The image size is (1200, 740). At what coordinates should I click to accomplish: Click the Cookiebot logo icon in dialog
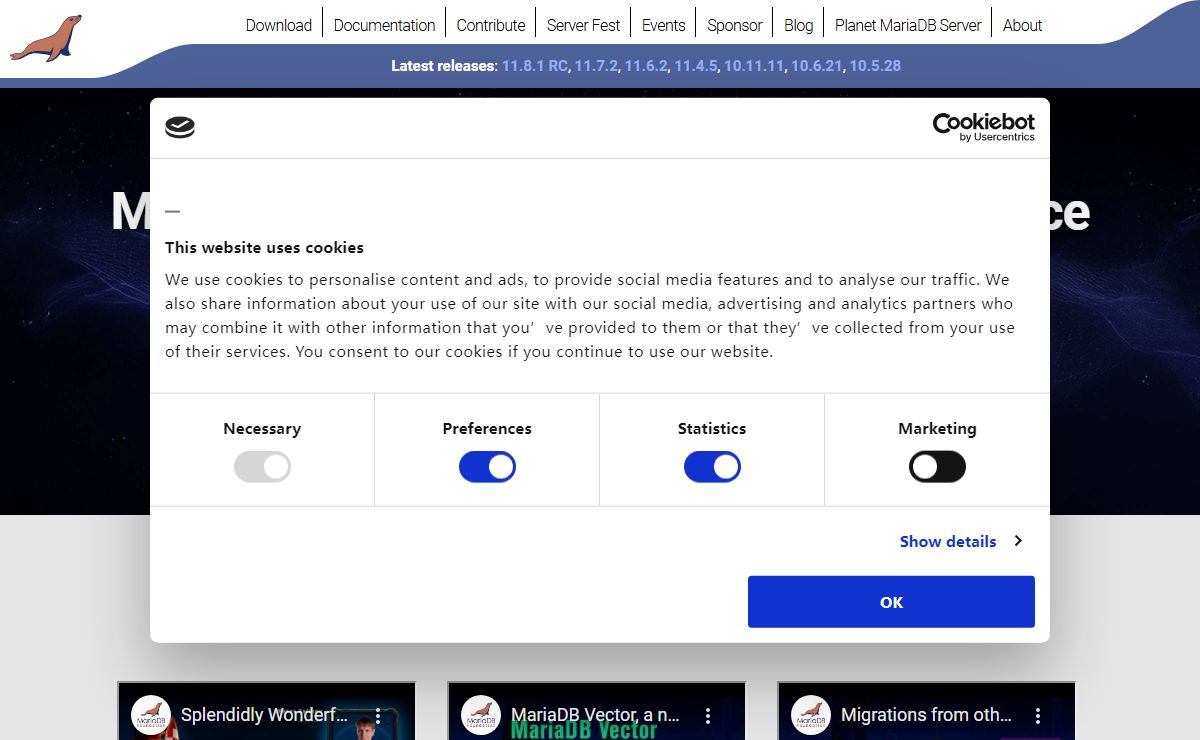(180, 127)
